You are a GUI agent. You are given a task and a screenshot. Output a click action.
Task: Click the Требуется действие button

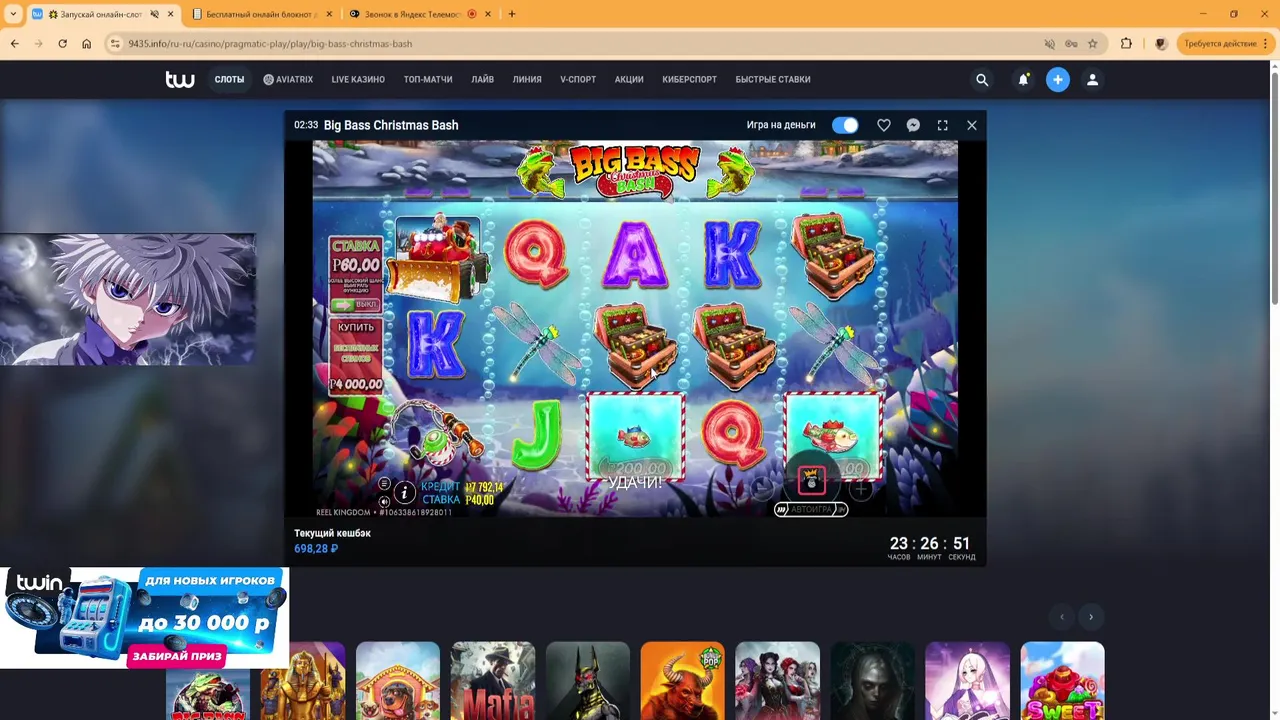tap(1224, 44)
